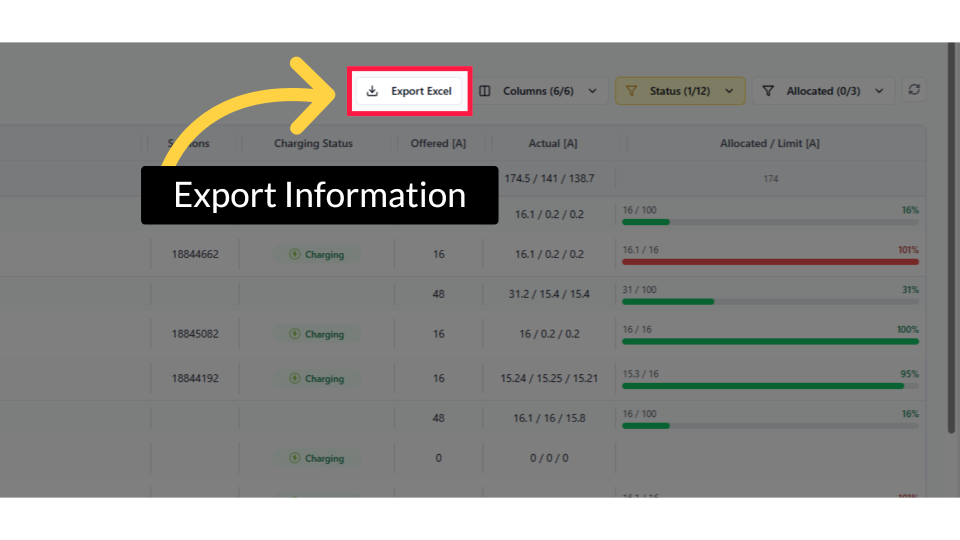Click the Allocated / Limit [A] column header
Screen dimensions: 960x540
pyautogui.click(x=769, y=143)
